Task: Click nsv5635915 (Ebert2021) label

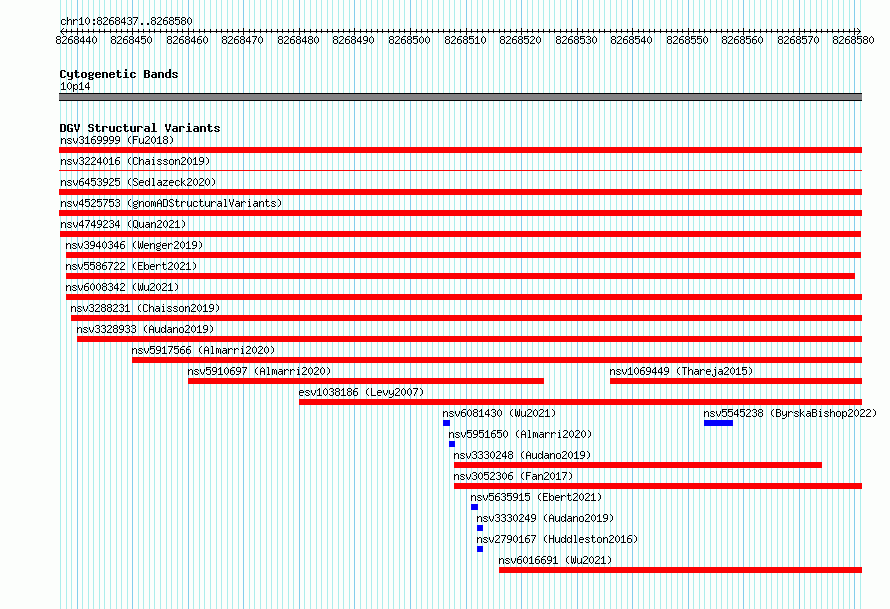Action: pyautogui.click(x=536, y=497)
